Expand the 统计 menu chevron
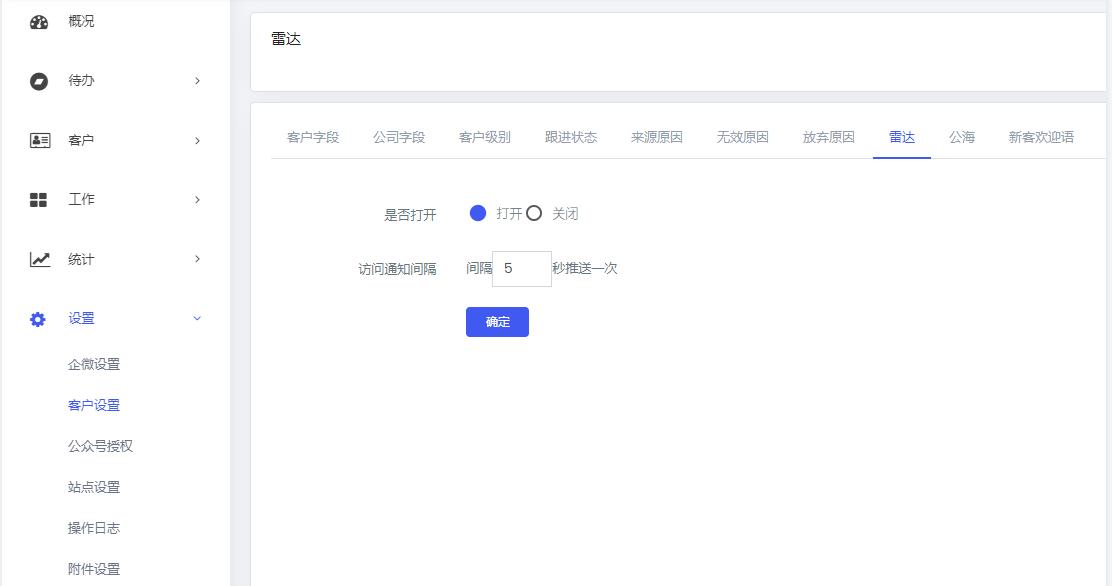Screen dimensions: 1112x586 (197, 259)
